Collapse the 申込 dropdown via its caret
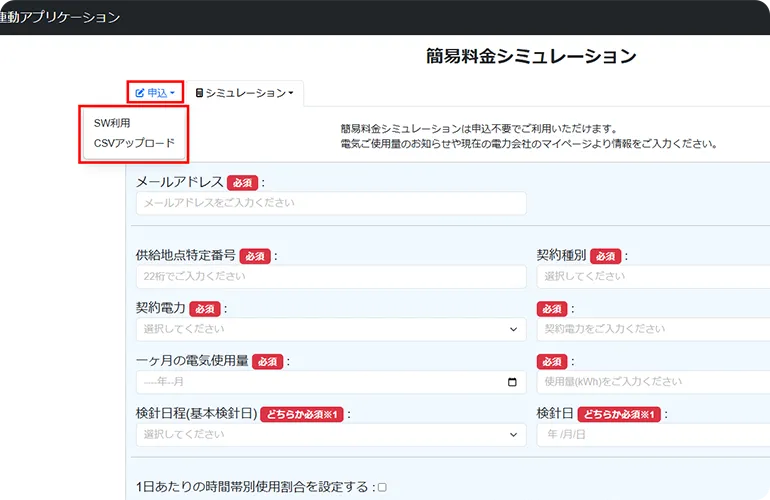 (x=173, y=93)
